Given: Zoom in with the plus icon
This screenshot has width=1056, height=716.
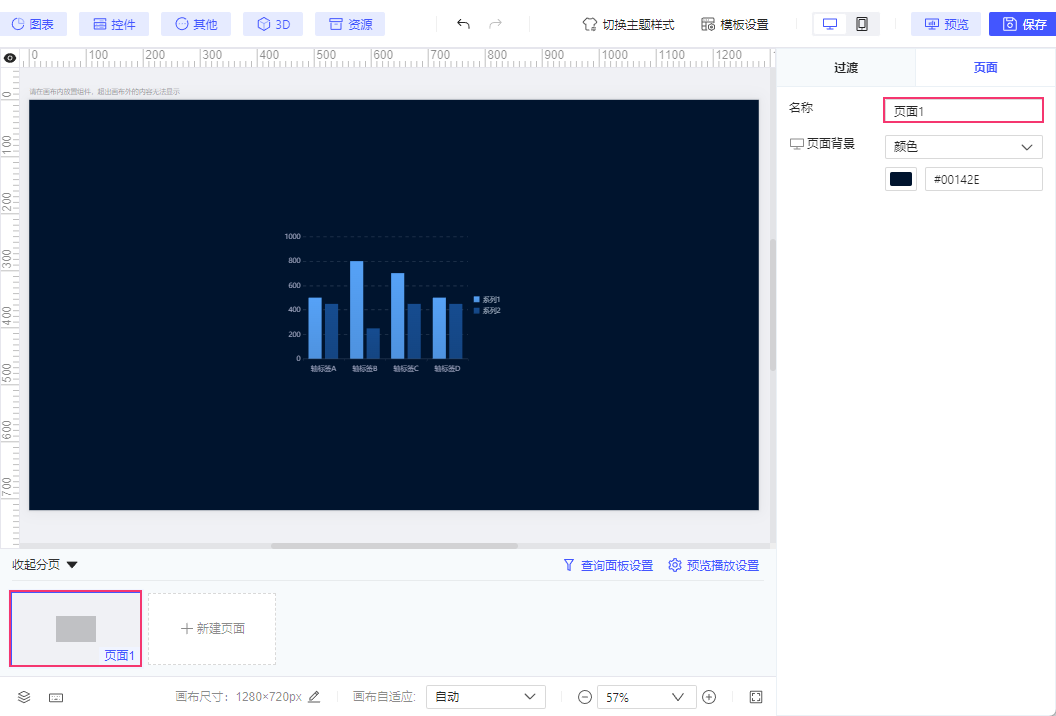Looking at the screenshot, I should (709, 697).
